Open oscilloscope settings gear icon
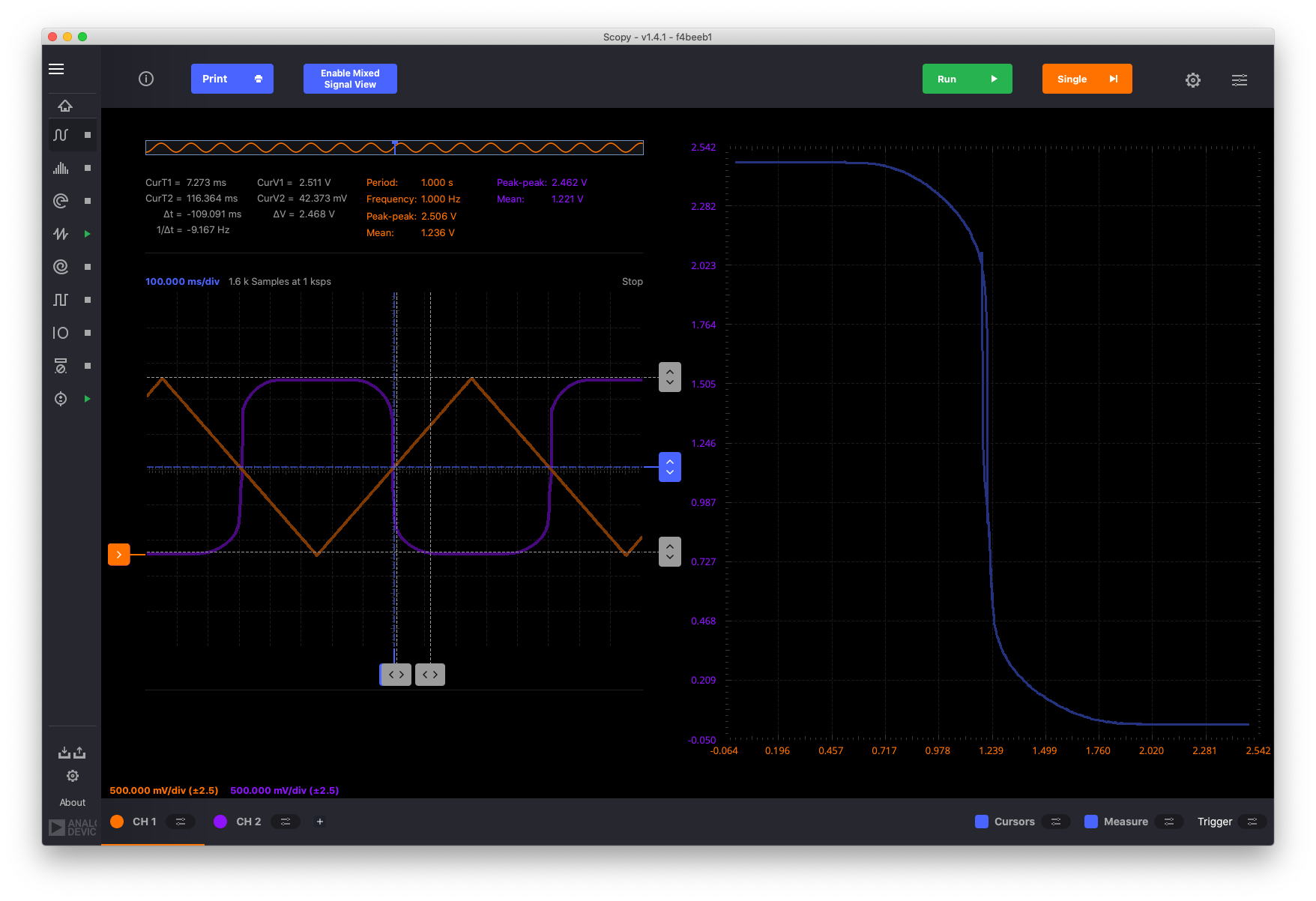Viewport: 1316px width, 901px height. coord(1193,79)
